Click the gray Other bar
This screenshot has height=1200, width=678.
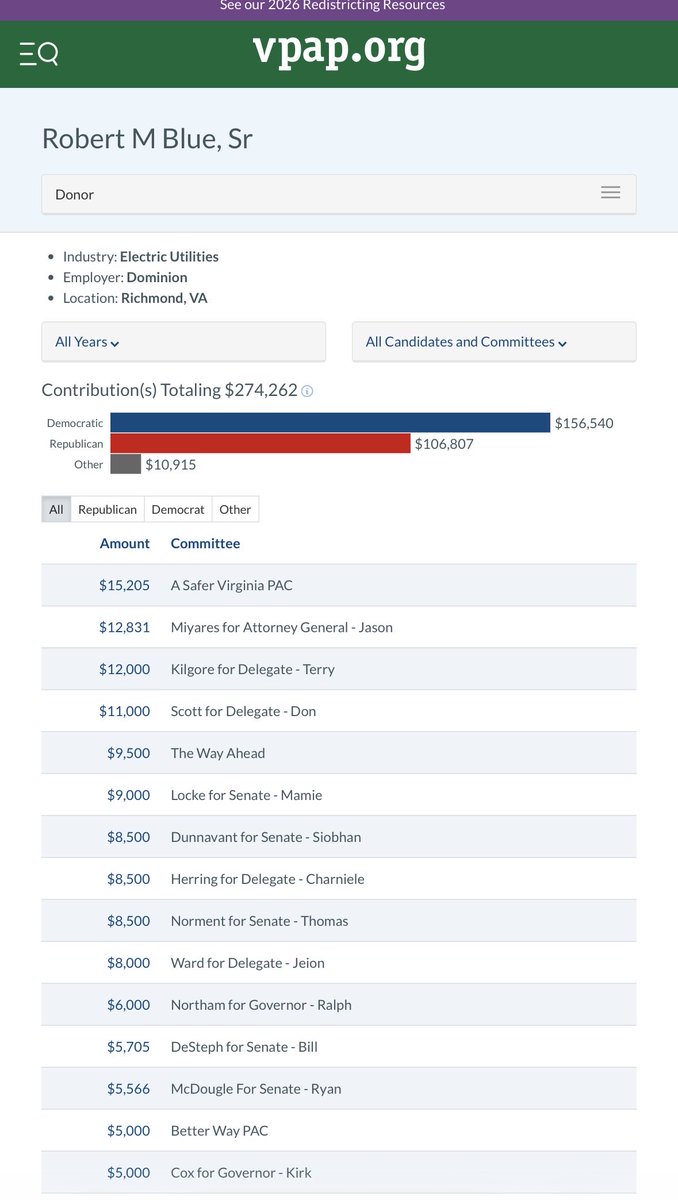(125, 464)
